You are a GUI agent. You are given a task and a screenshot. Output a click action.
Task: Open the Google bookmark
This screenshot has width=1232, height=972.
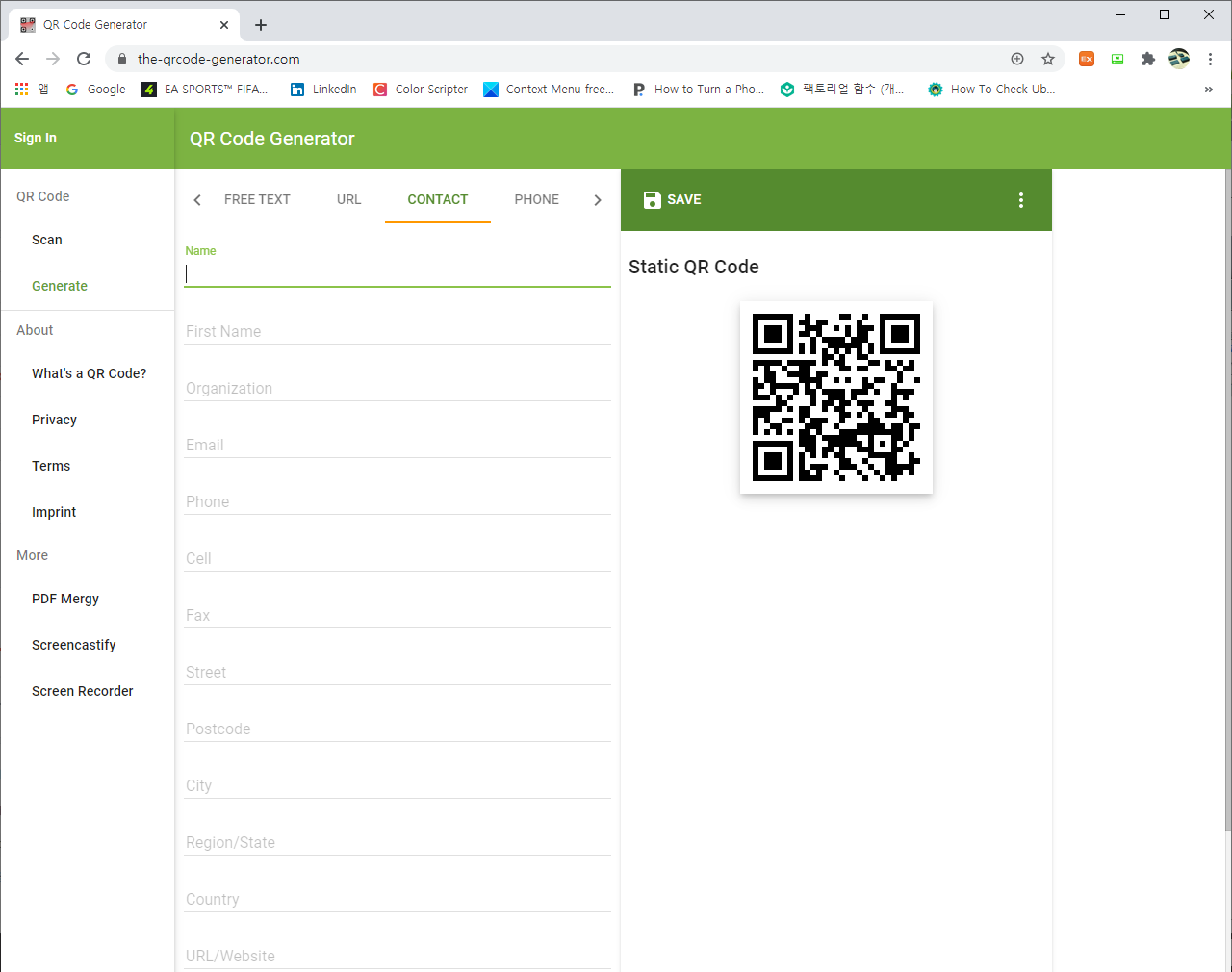click(96, 89)
